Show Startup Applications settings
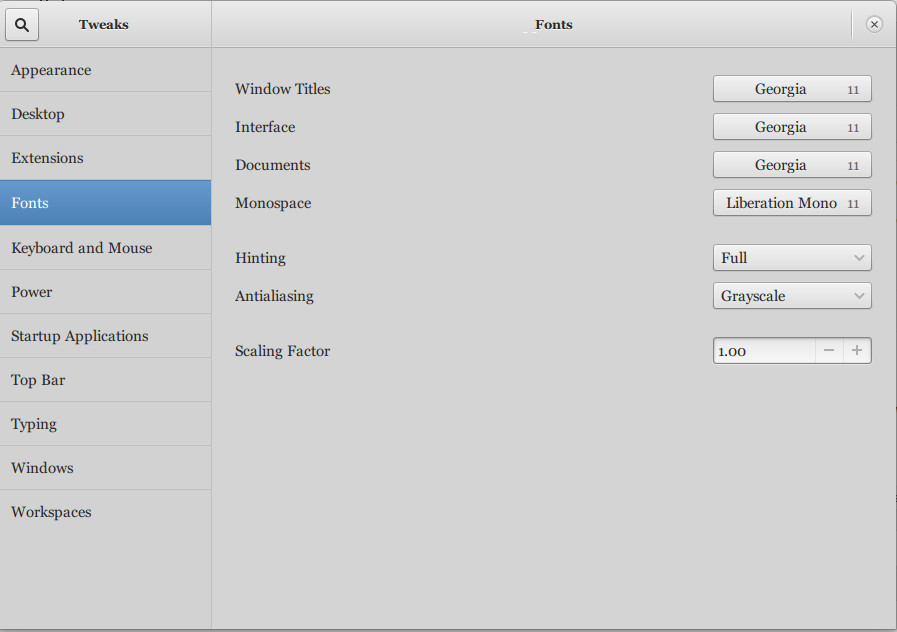897x632 pixels. tap(105, 335)
